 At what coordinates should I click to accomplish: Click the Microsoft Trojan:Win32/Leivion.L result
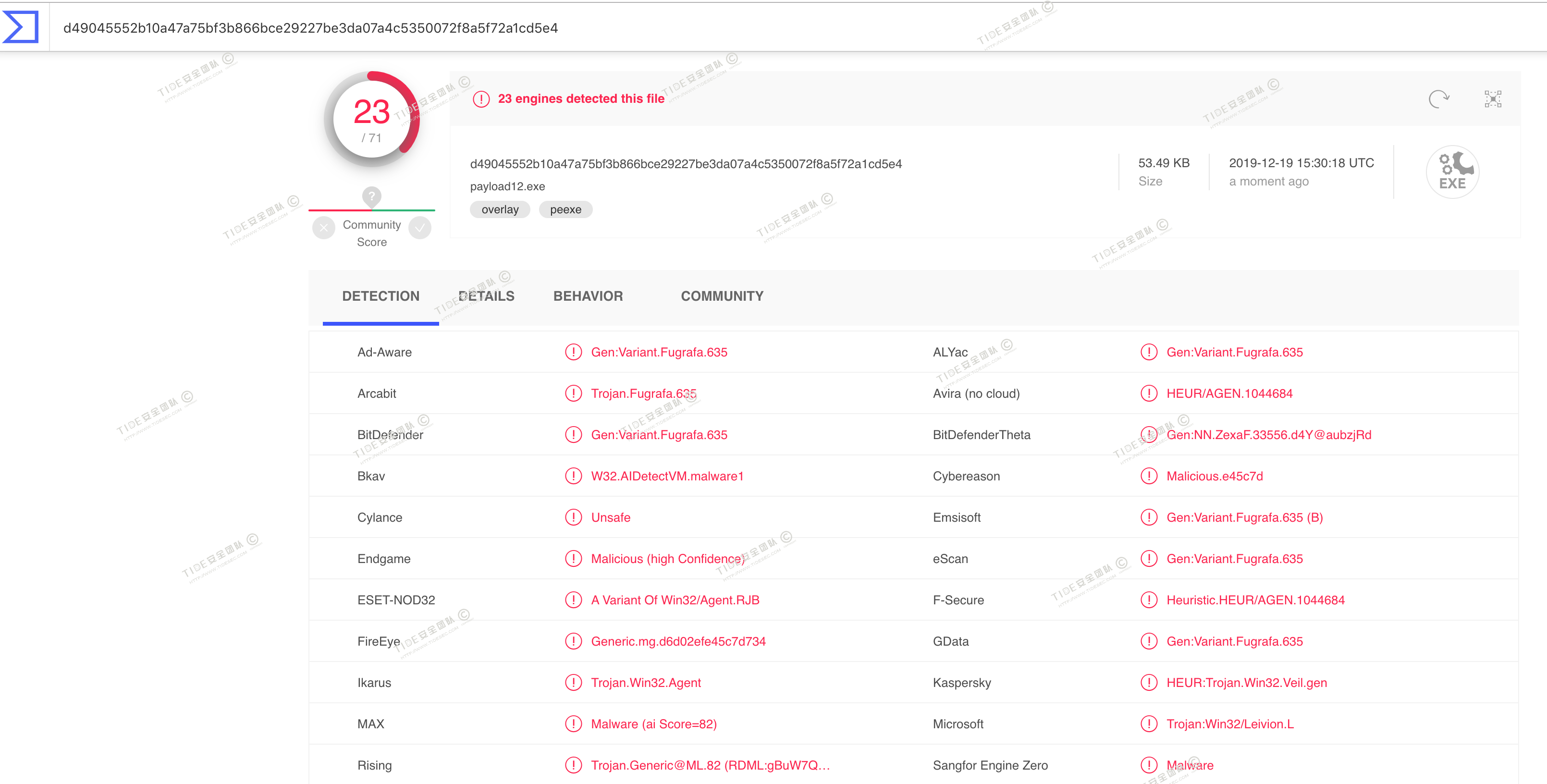(x=1229, y=724)
